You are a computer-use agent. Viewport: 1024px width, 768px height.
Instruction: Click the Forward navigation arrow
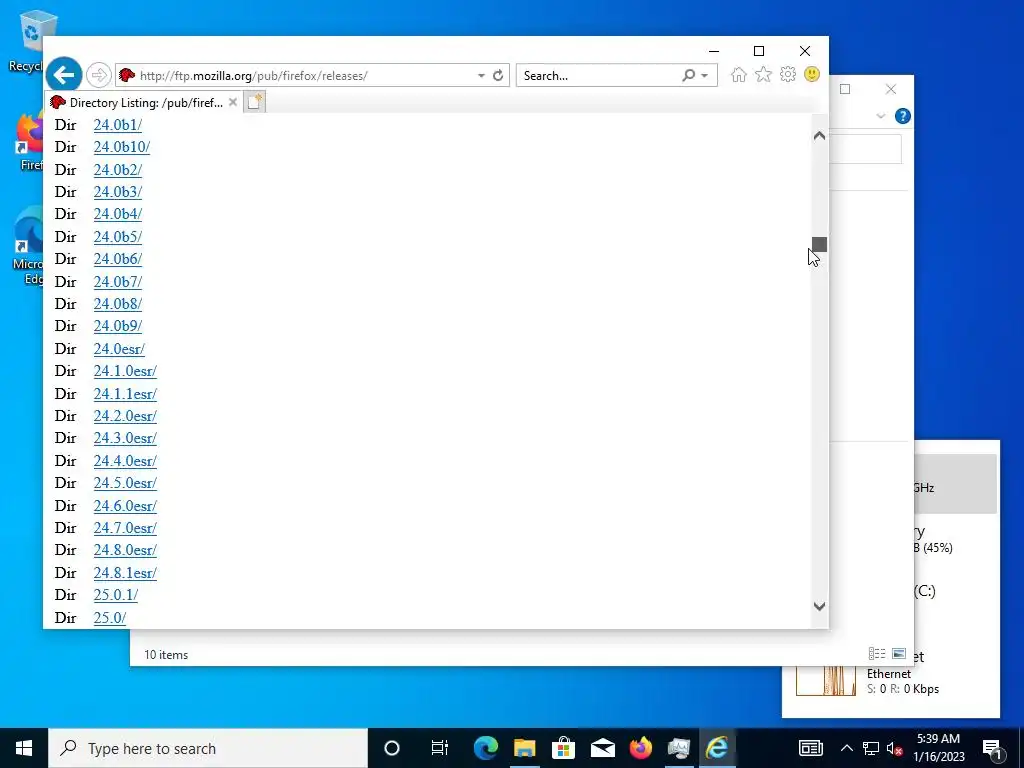99,75
